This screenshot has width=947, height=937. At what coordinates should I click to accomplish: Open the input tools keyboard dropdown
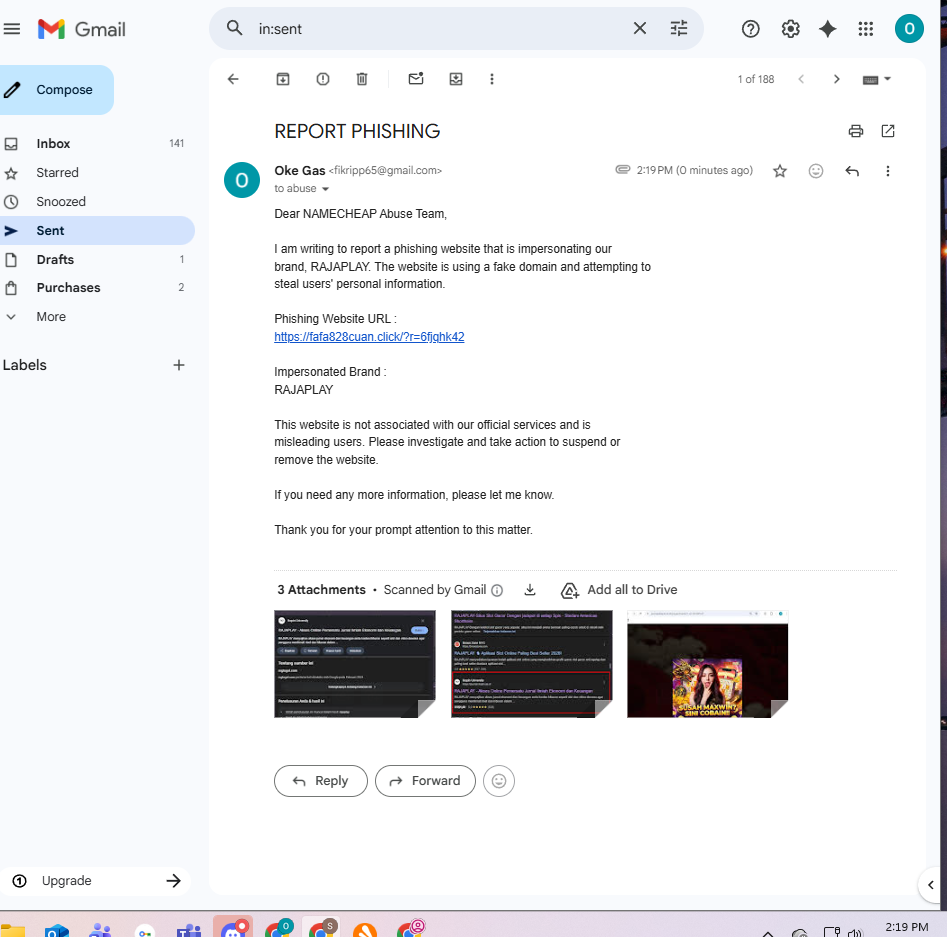[x=877, y=80]
